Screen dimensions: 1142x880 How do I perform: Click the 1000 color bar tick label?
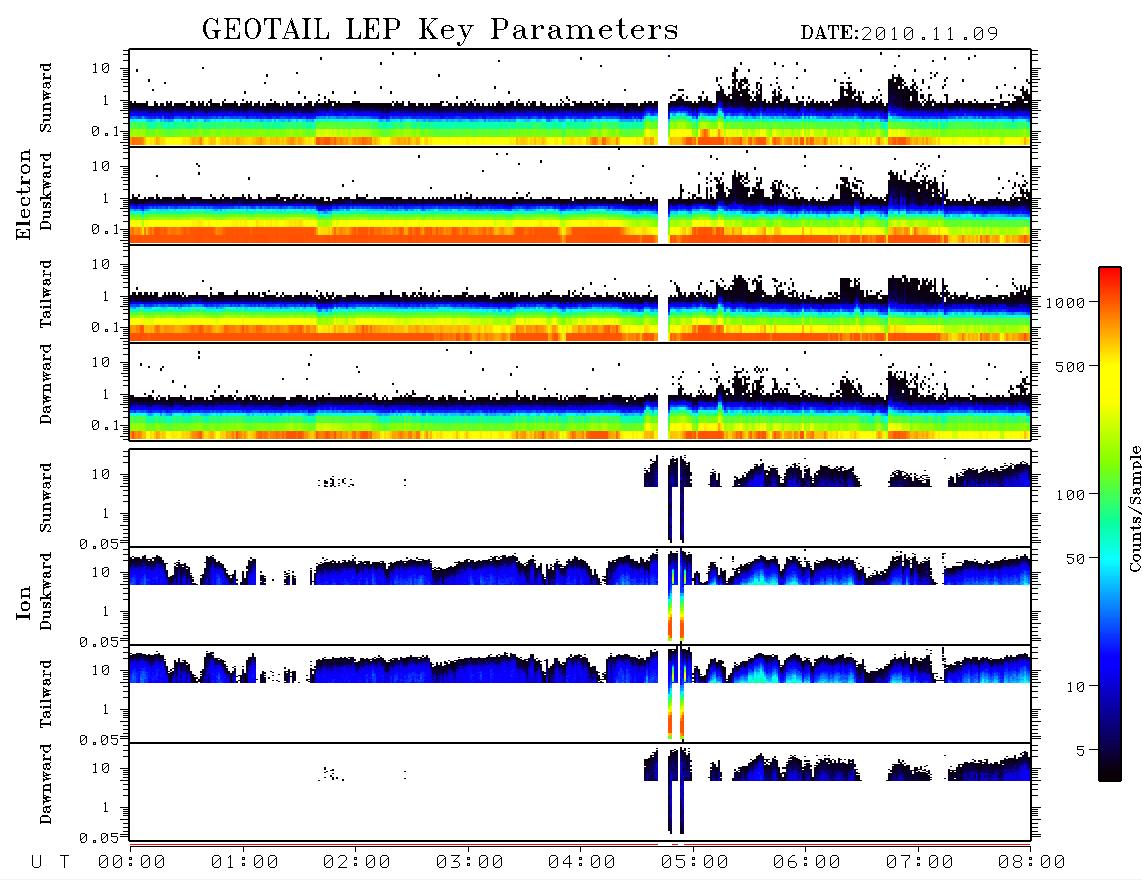(1065, 303)
